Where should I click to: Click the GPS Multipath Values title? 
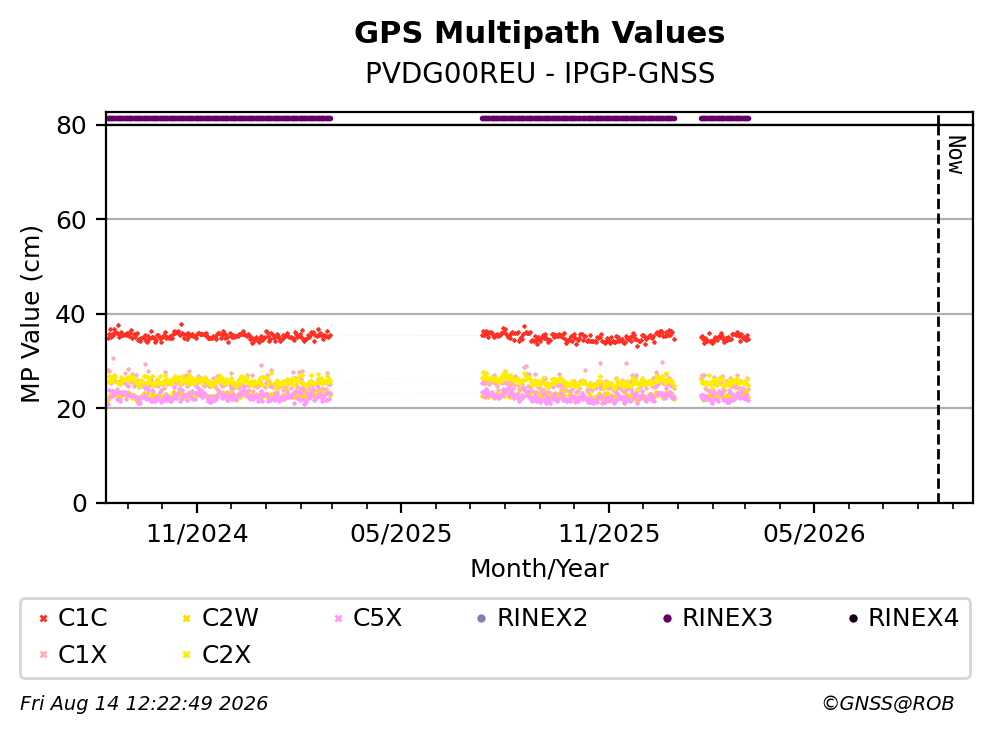pos(540,33)
